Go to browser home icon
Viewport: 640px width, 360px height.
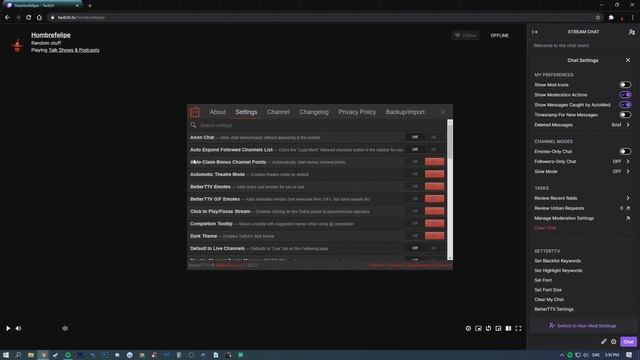pos(39,18)
